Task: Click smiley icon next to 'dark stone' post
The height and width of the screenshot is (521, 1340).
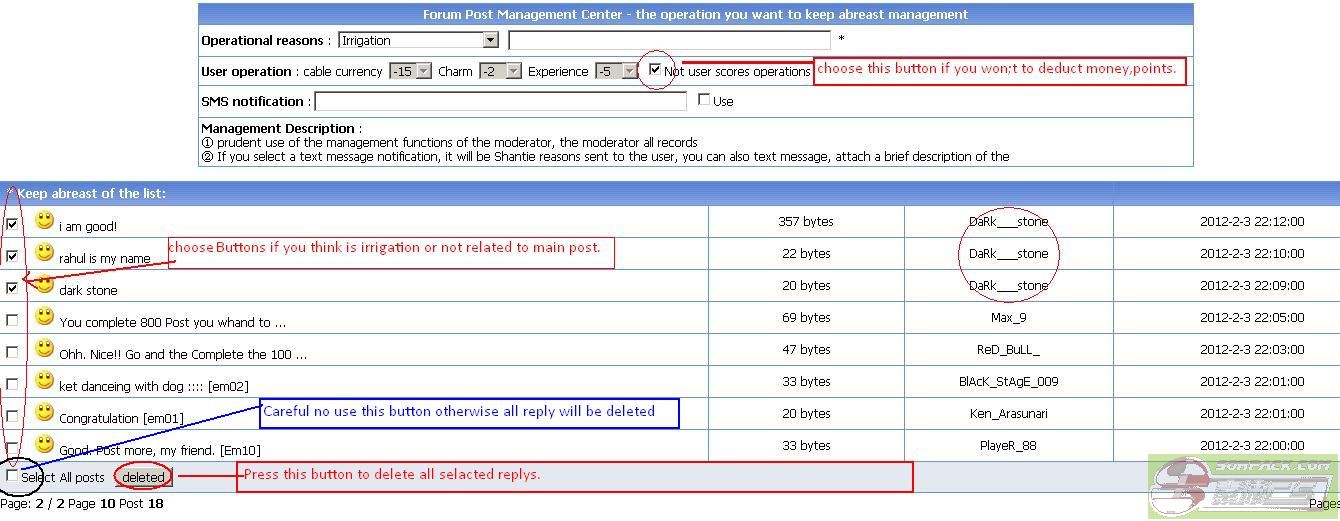Action: [x=44, y=285]
